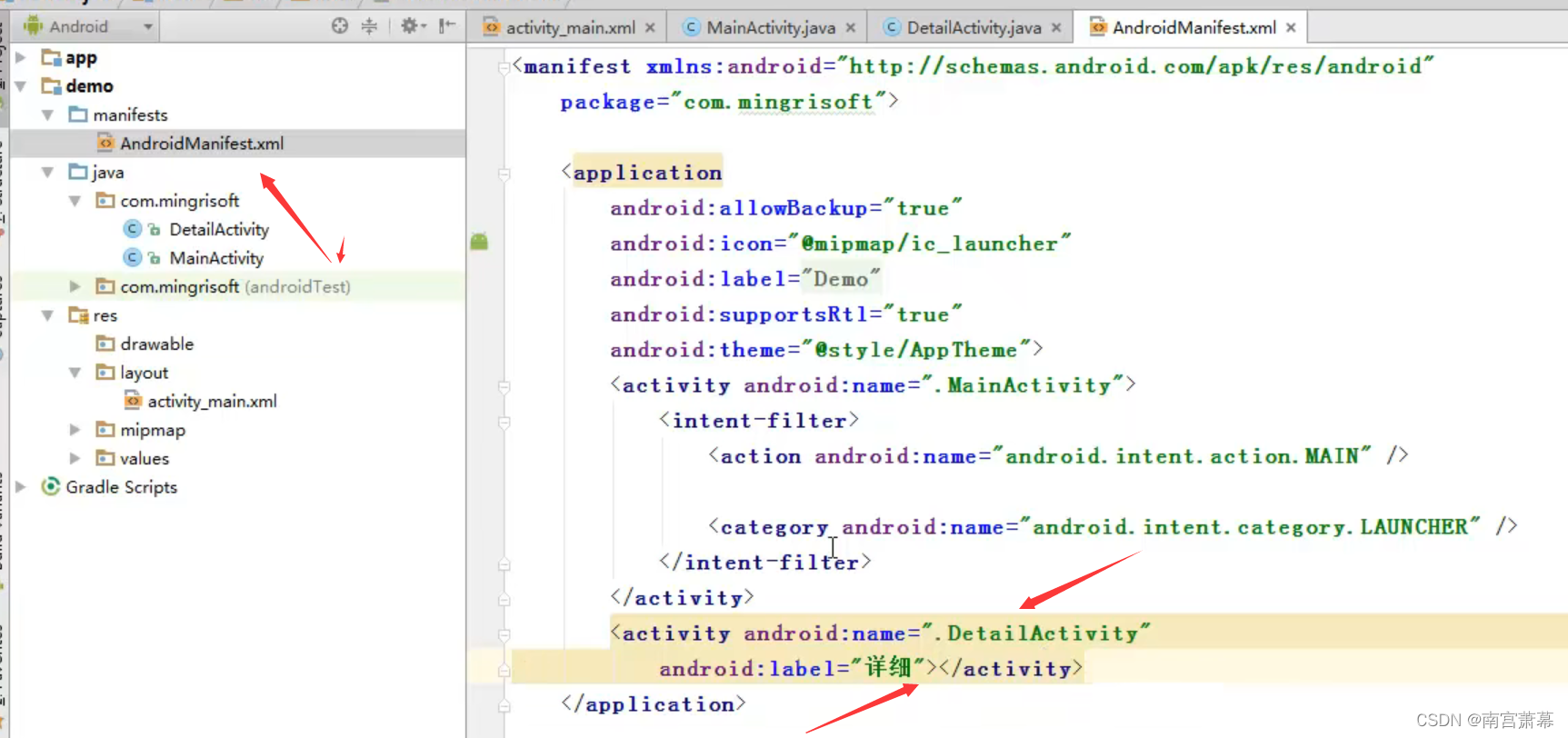Image resolution: width=1568 pixels, height=738 pixels.
Task: Click the values folder icon
Action: (105, 458)
